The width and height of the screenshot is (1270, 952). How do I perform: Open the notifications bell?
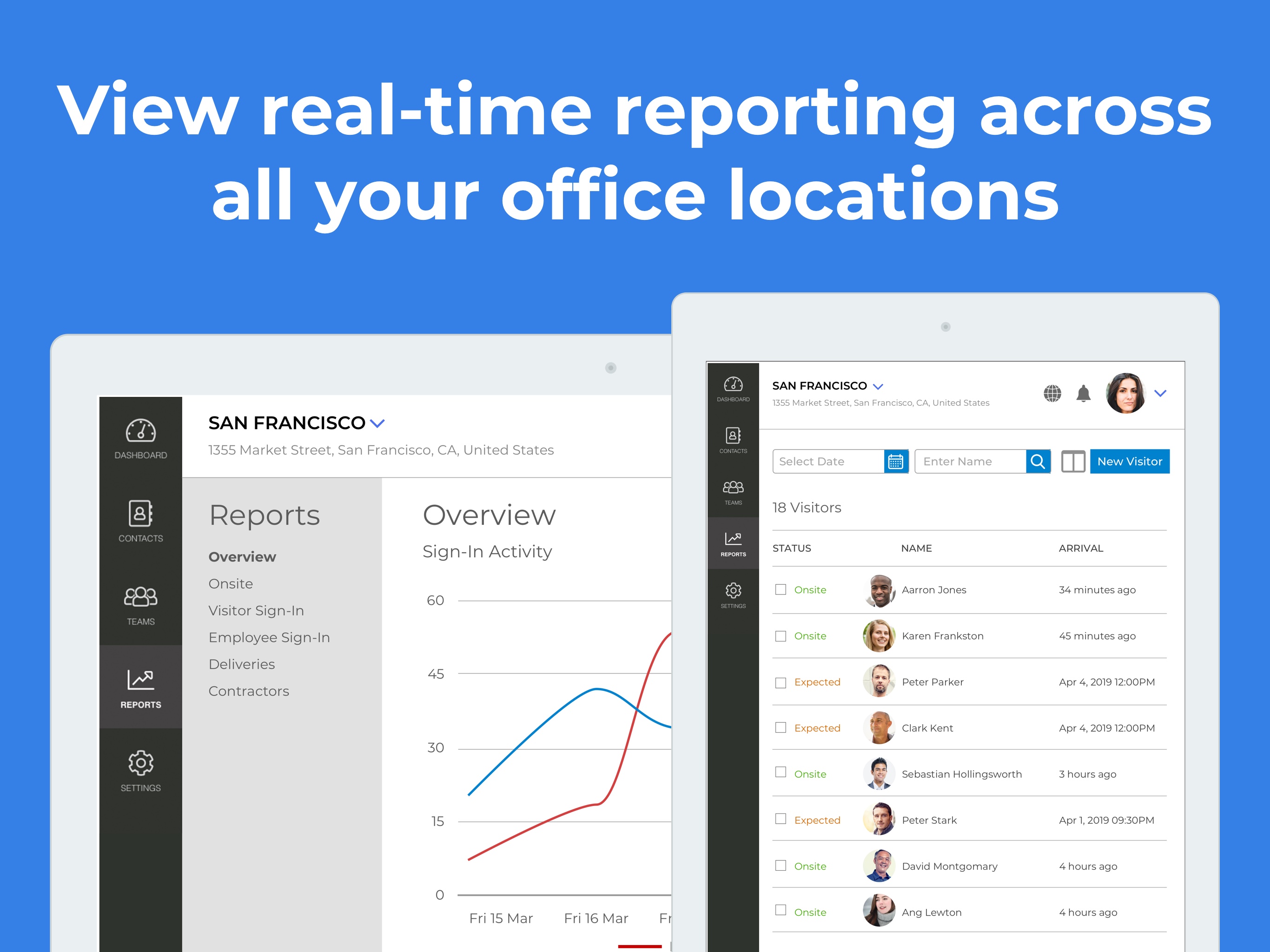click(1083, 393)
